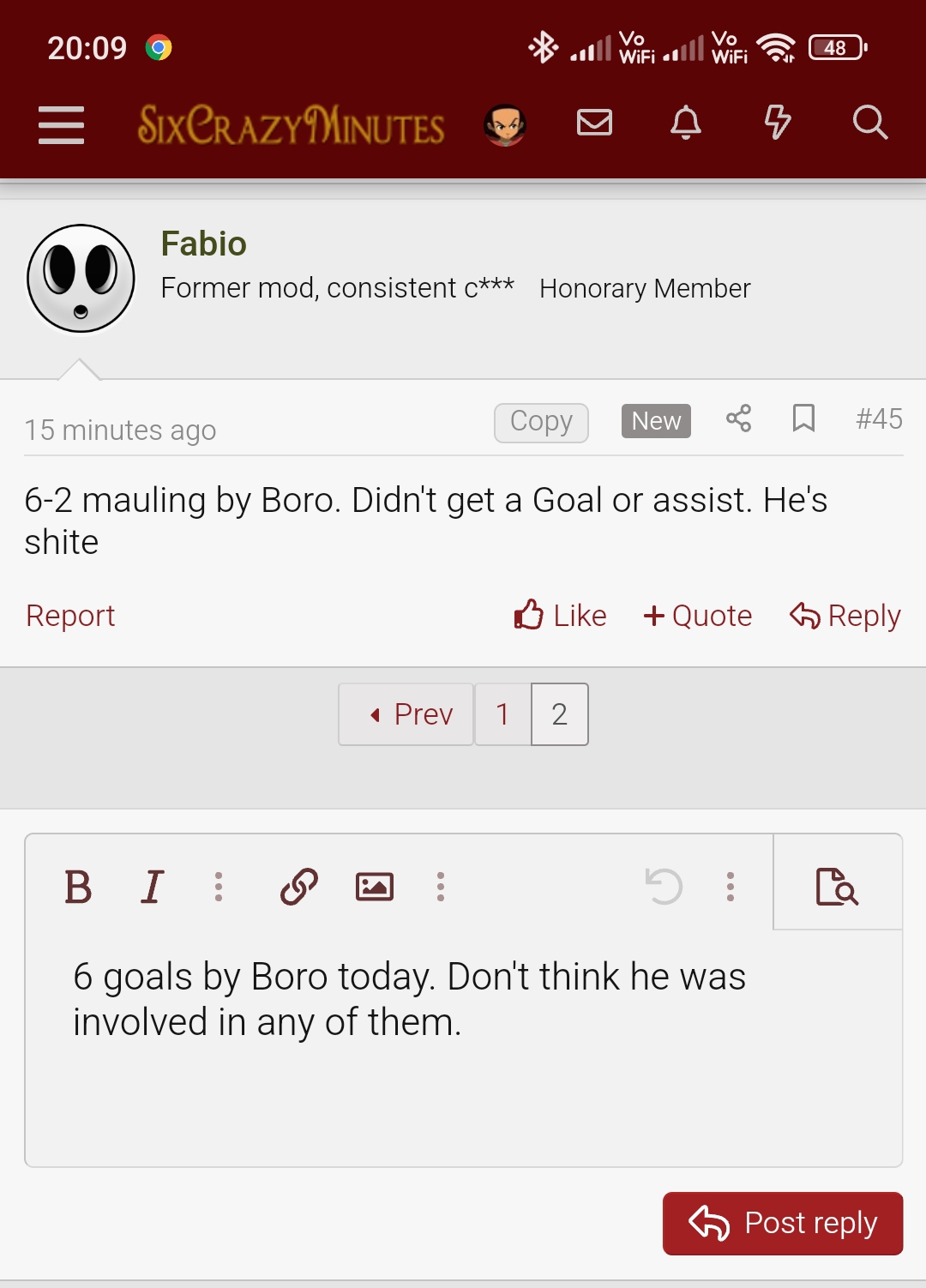Open the notifications bell
This screenshot has width=926, height=1288.
685,123
